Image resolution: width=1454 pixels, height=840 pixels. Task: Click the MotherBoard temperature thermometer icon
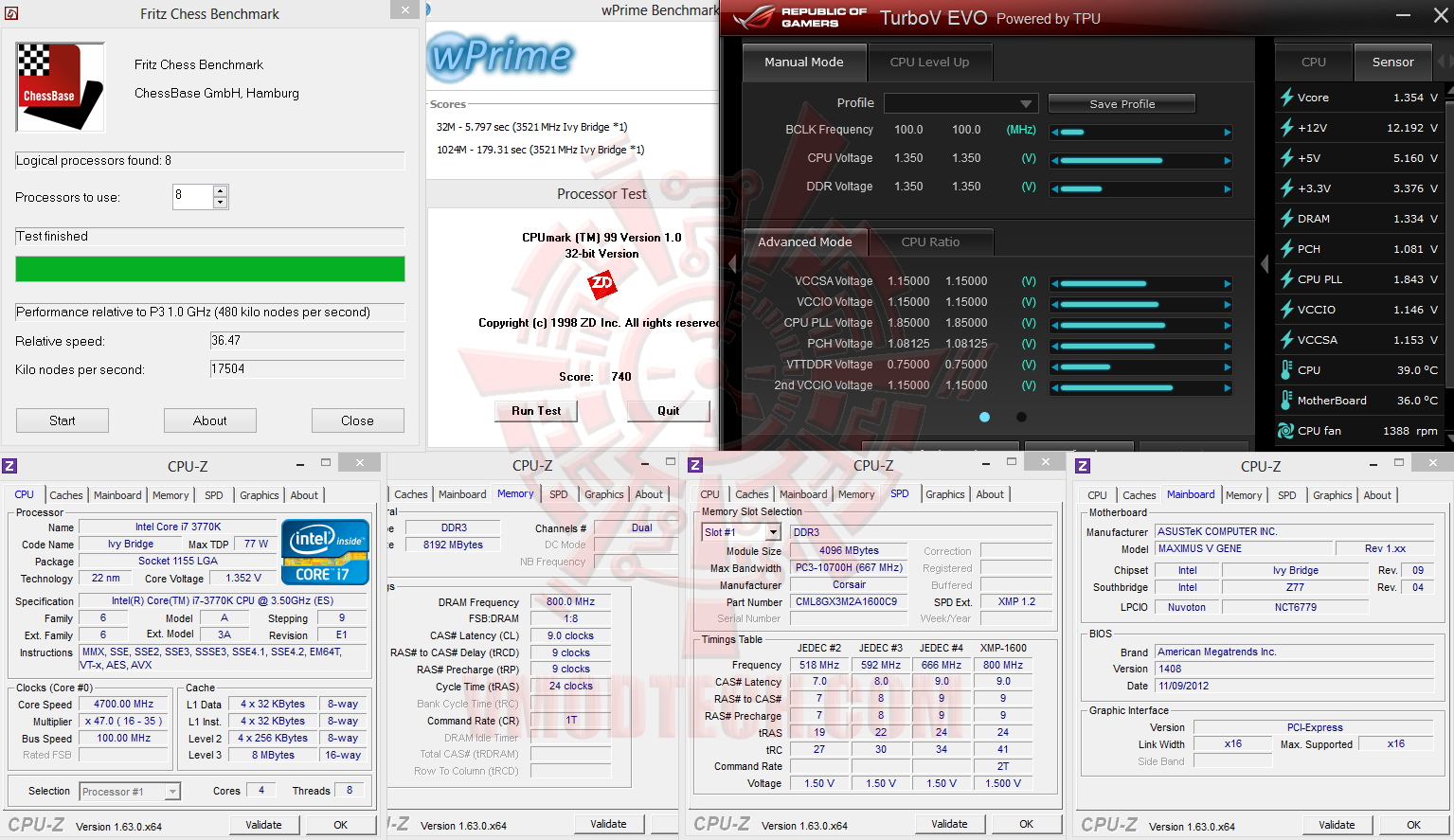pyautogui.click(x=1286, y=401)
